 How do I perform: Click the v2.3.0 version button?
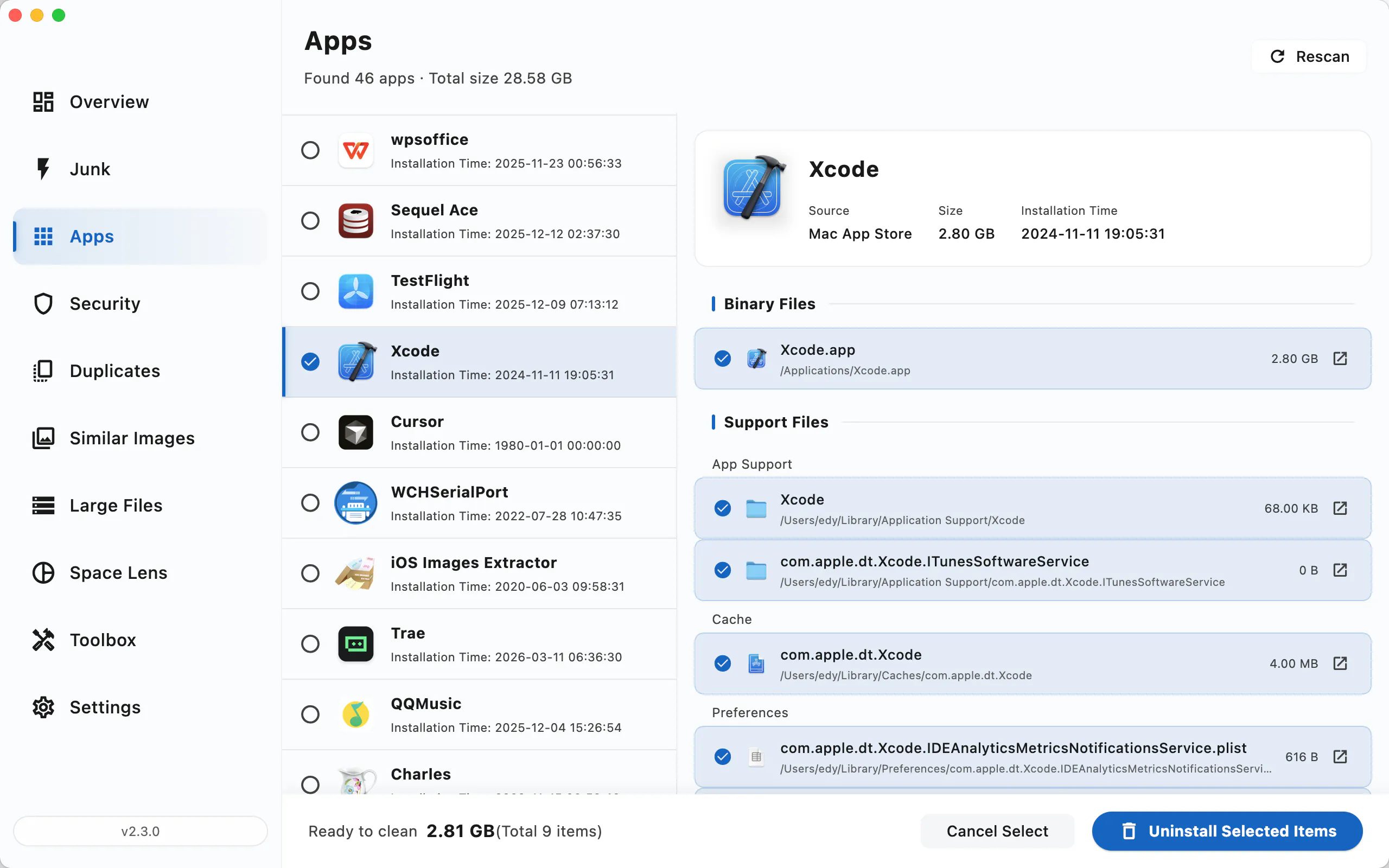(140, 831)
